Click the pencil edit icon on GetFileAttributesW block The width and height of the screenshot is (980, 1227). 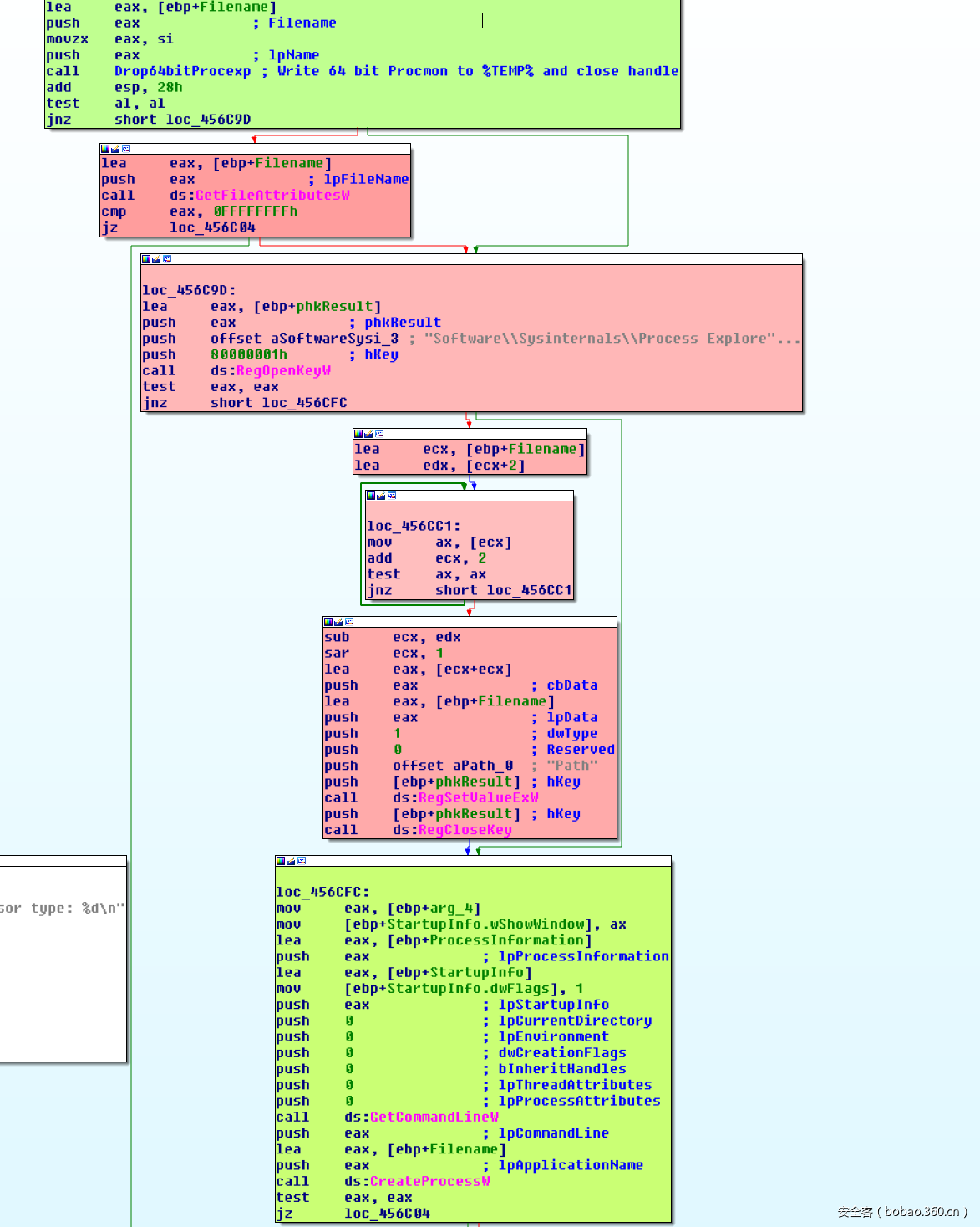tap(115, 149)
